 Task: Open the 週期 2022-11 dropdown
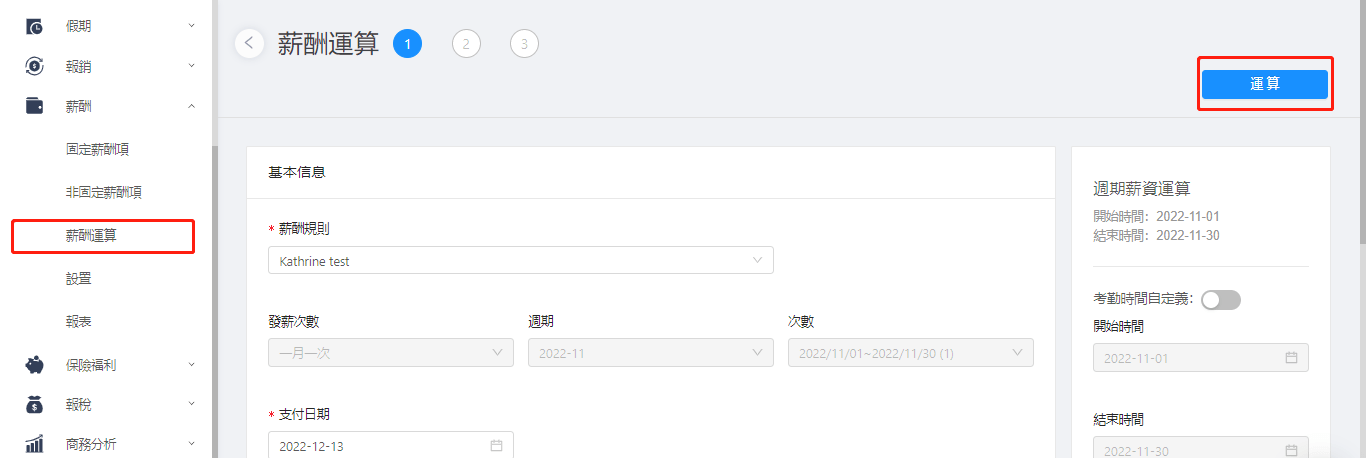click(x=651, y=352)
